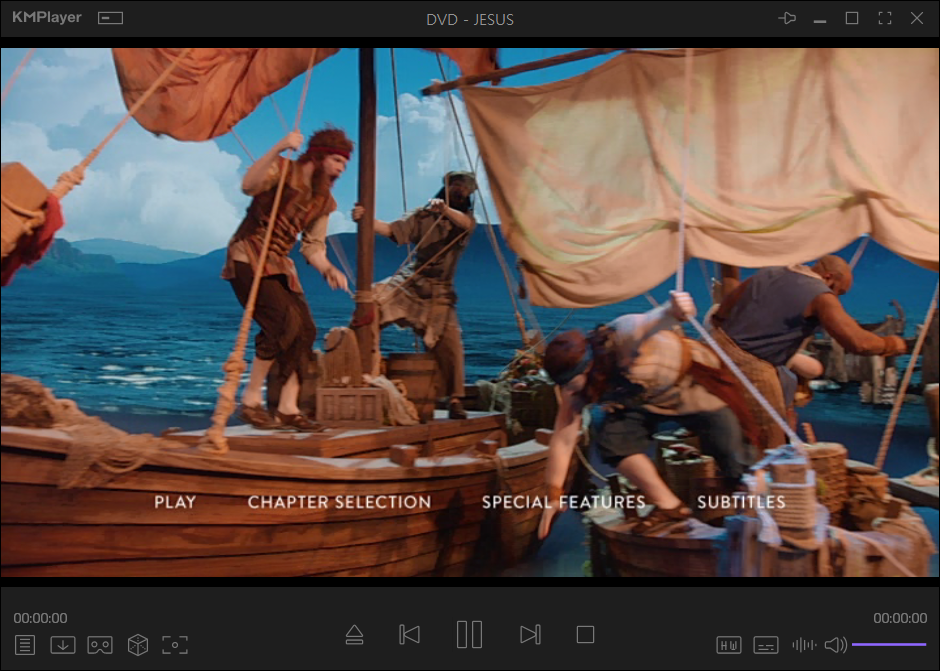Click the DVD - JESUS title text

pos(470,20)
